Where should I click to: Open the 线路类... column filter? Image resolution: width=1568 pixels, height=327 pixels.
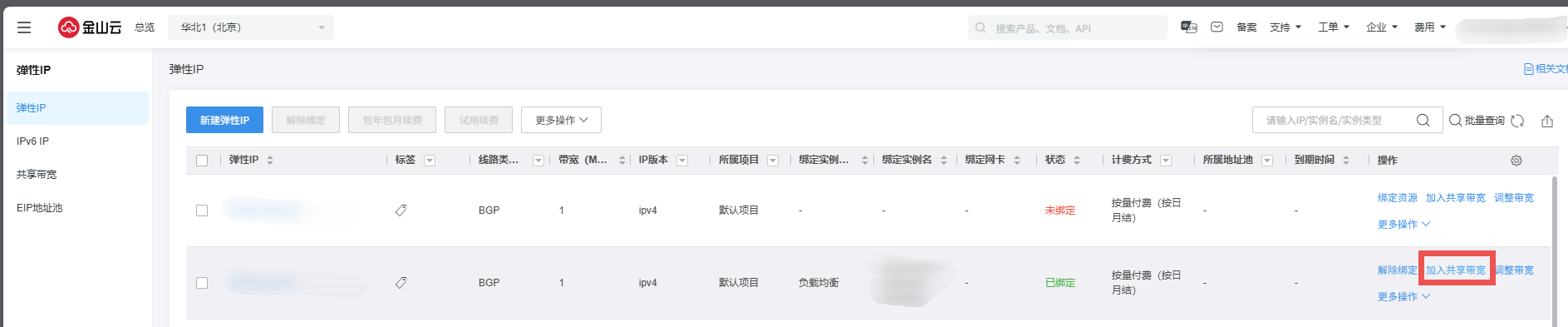(x=538, y=161)
